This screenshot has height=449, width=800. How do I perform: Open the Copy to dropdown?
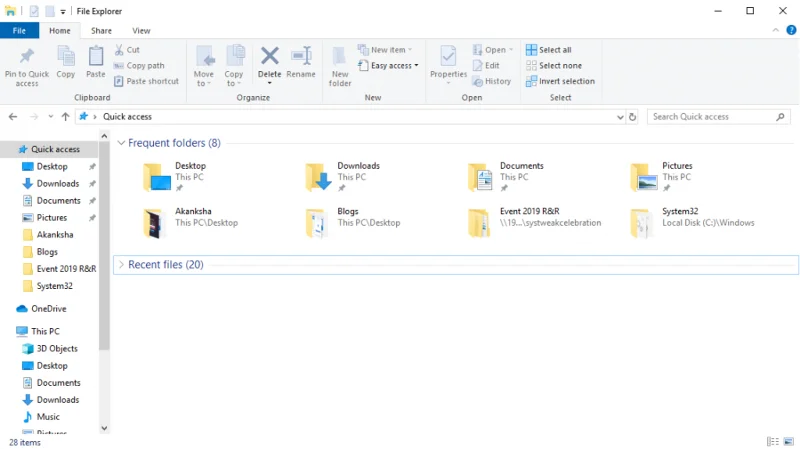pos(234,66)
